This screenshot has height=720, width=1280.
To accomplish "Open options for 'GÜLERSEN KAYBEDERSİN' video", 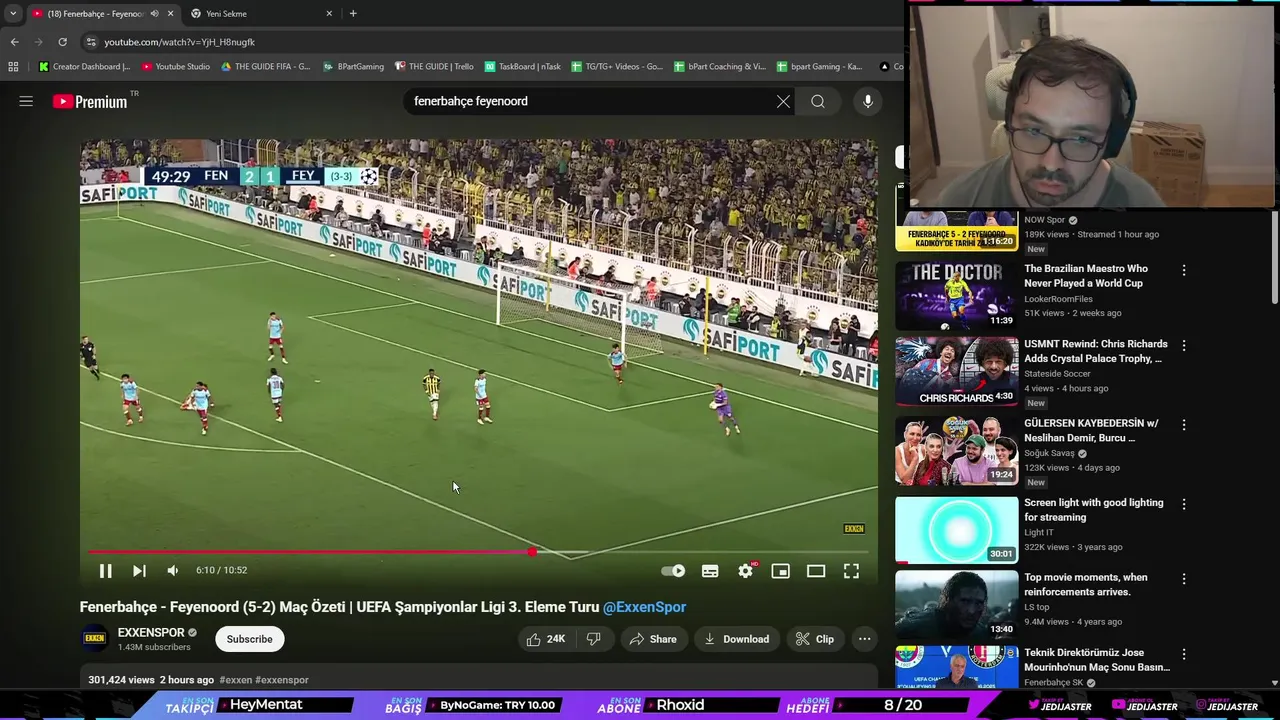I will [x=1184, y=424].
